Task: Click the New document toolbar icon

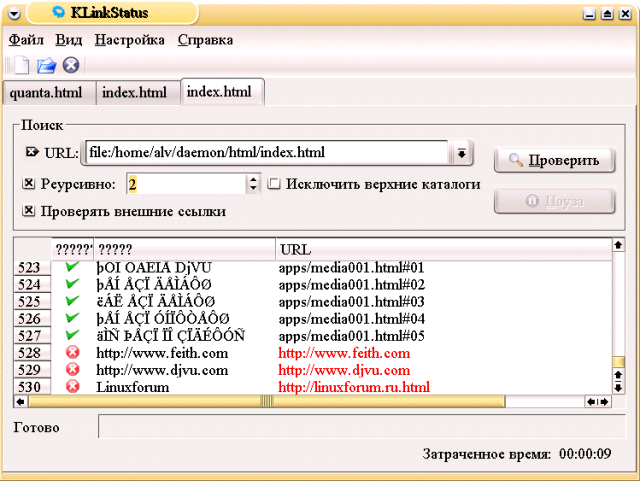Action: click(x=20, y=66)
